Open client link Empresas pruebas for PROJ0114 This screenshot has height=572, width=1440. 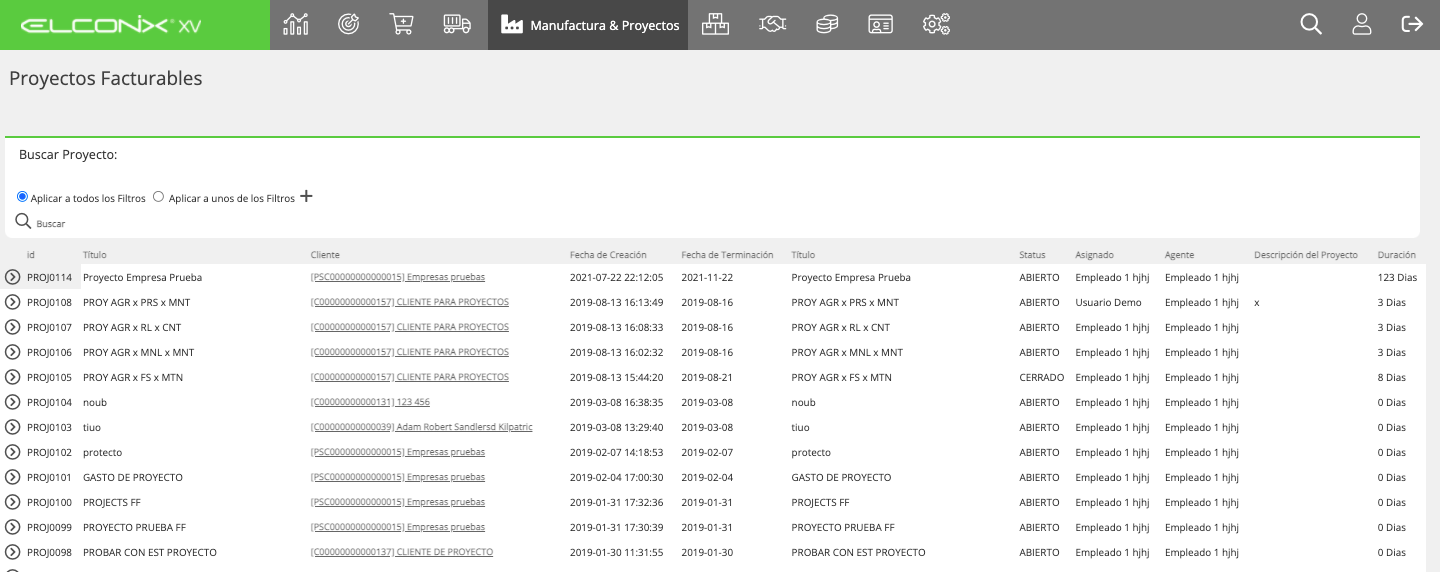coord(398,277)
